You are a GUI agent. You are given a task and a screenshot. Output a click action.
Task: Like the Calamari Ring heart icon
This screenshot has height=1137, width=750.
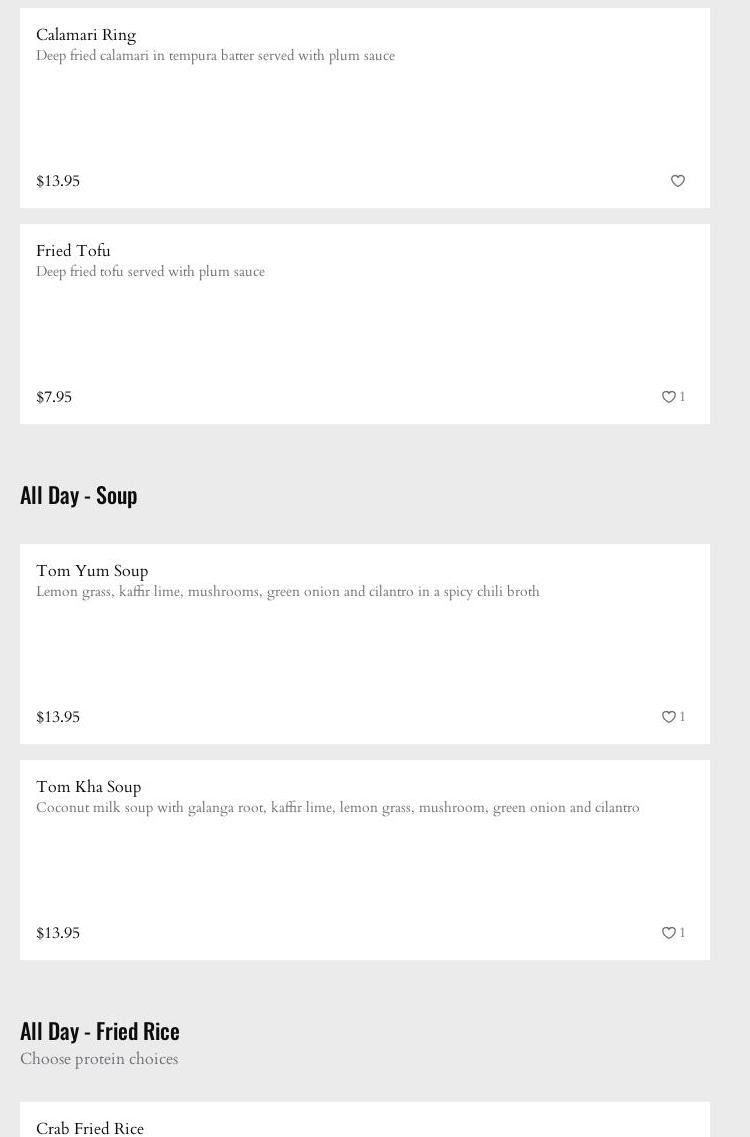pos(678,181)
